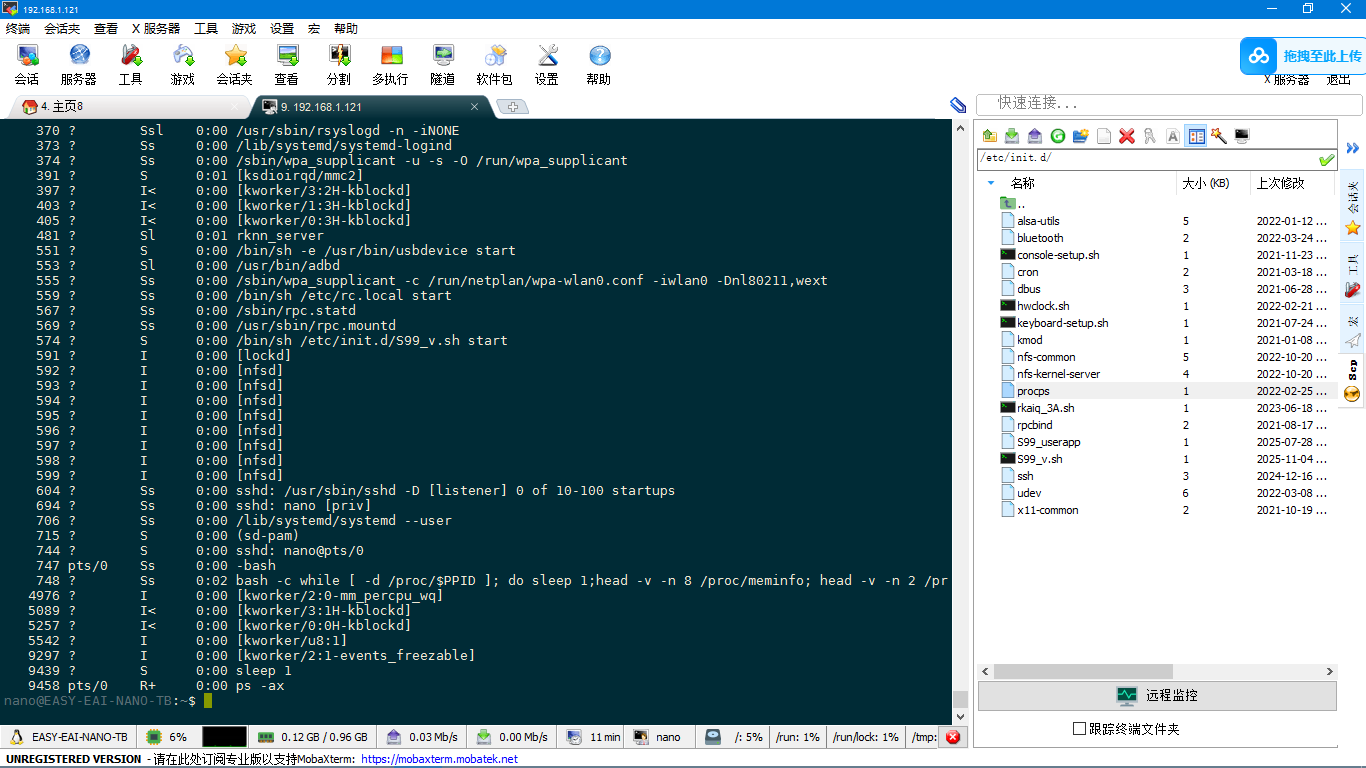Open the 软件包 (Packages) toolbar icon
The height and width of the screenshot is (768, 1366).
click(x=494, y=64)
